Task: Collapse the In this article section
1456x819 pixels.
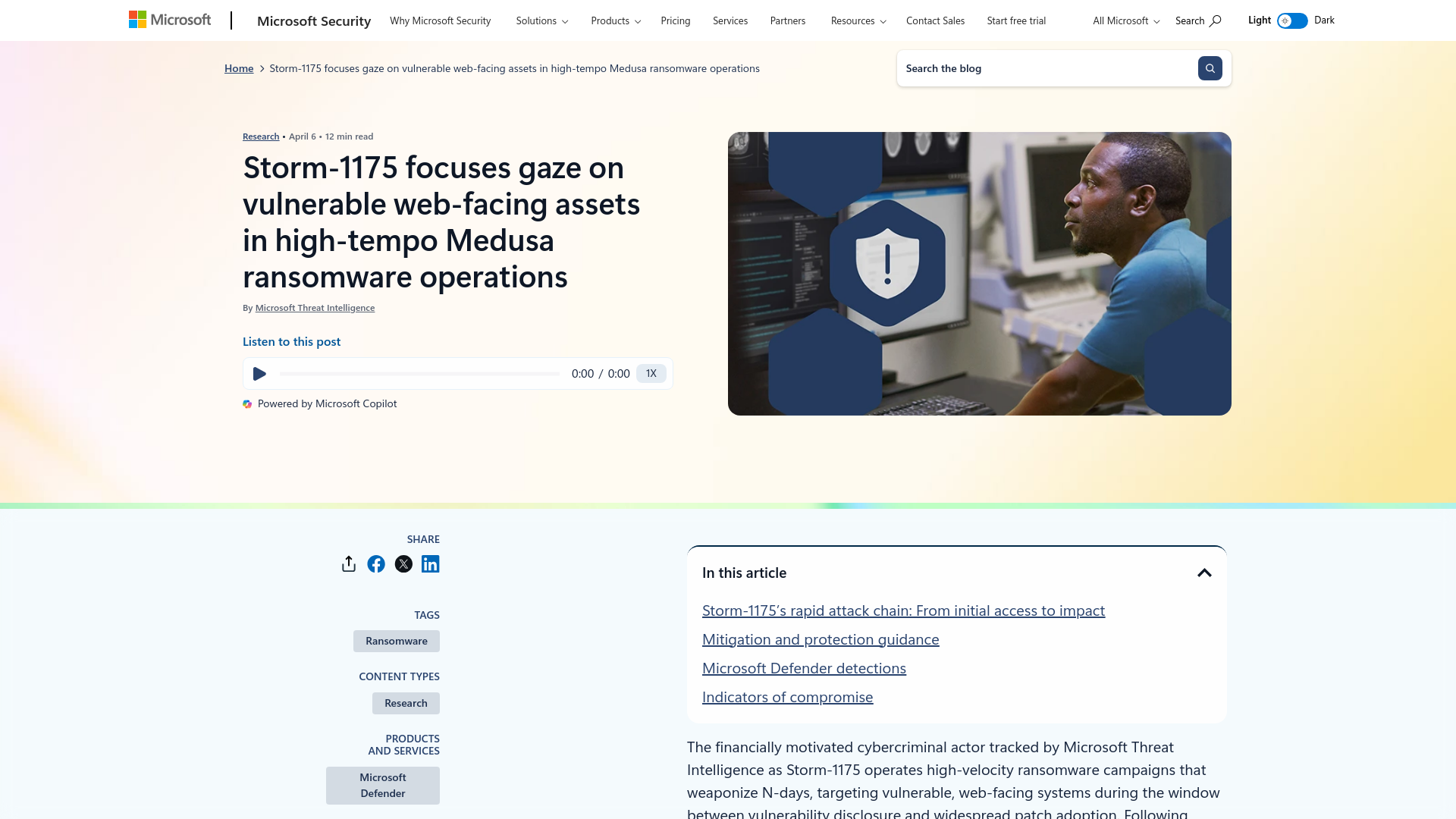Action: coord(1204,573)
